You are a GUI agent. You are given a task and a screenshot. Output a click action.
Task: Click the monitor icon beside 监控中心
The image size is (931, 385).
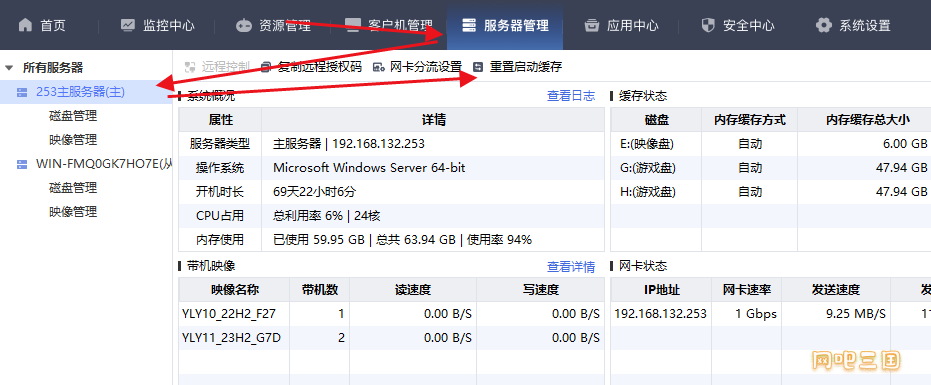click(x=128, y=25)
